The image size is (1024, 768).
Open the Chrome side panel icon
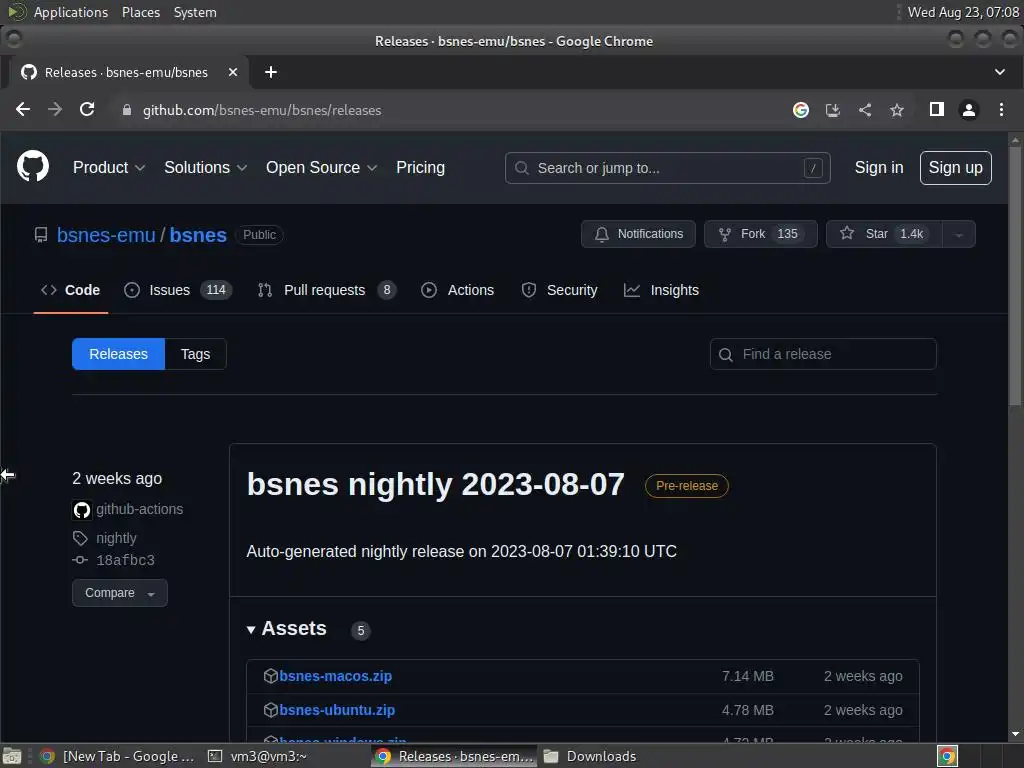(x=936, y=110)
